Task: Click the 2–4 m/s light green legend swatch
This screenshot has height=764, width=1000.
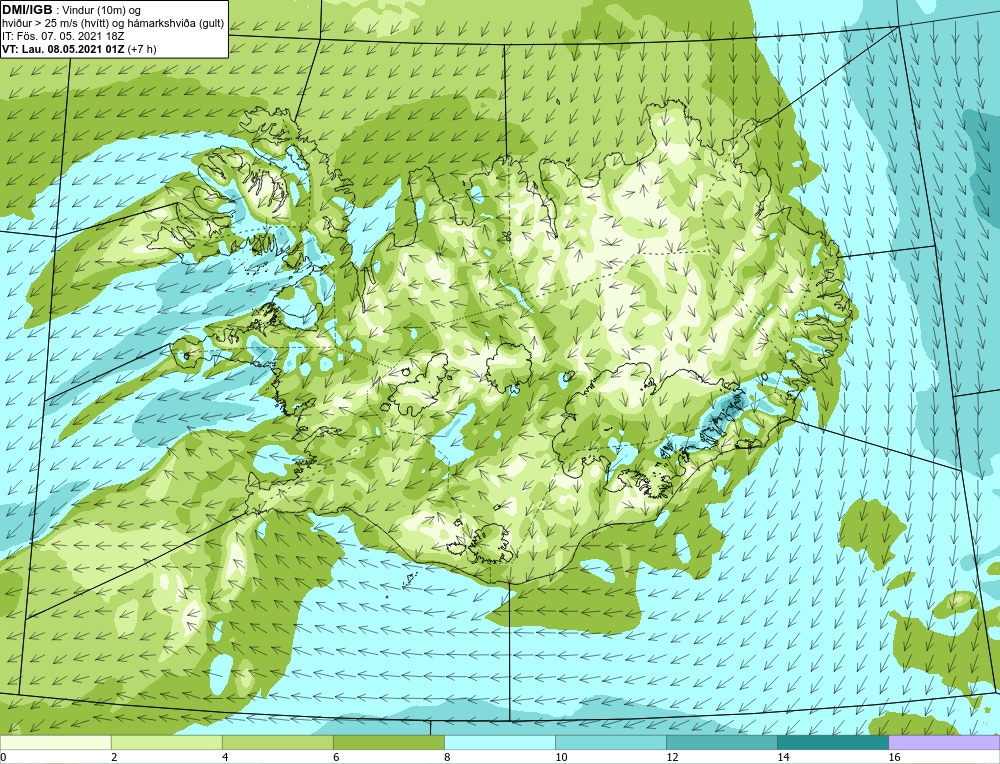Action: 166,742
